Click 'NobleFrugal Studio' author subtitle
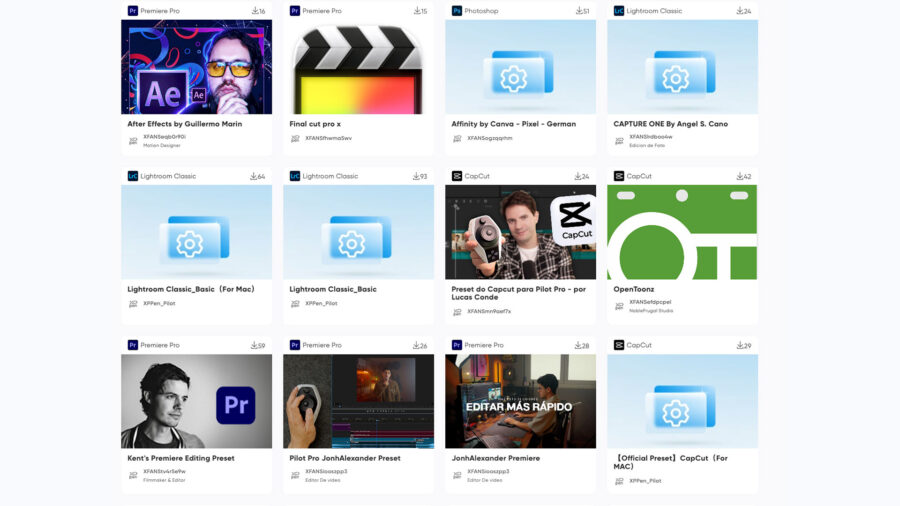The height and width of the screenshot is (506, 900). [651, 311]
